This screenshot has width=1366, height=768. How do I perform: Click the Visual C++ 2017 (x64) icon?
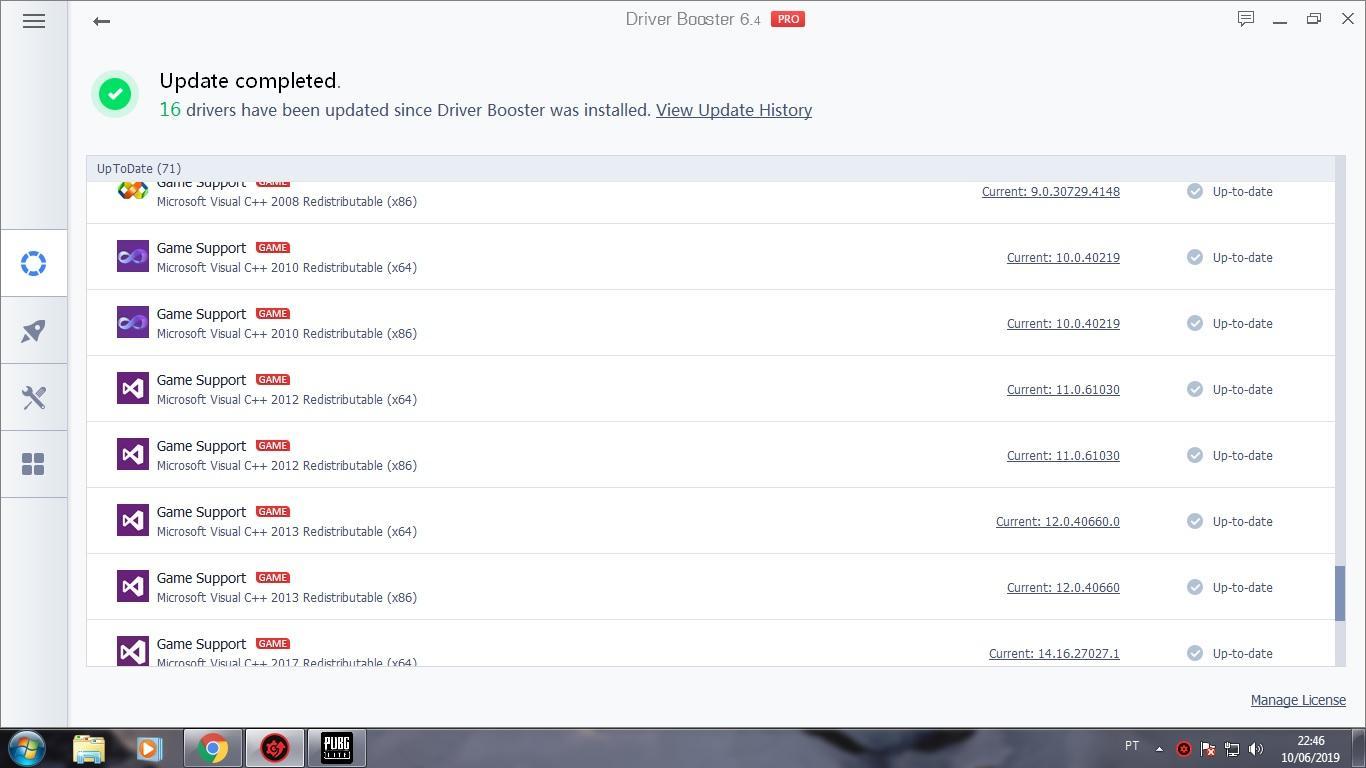tap(133, 651)
